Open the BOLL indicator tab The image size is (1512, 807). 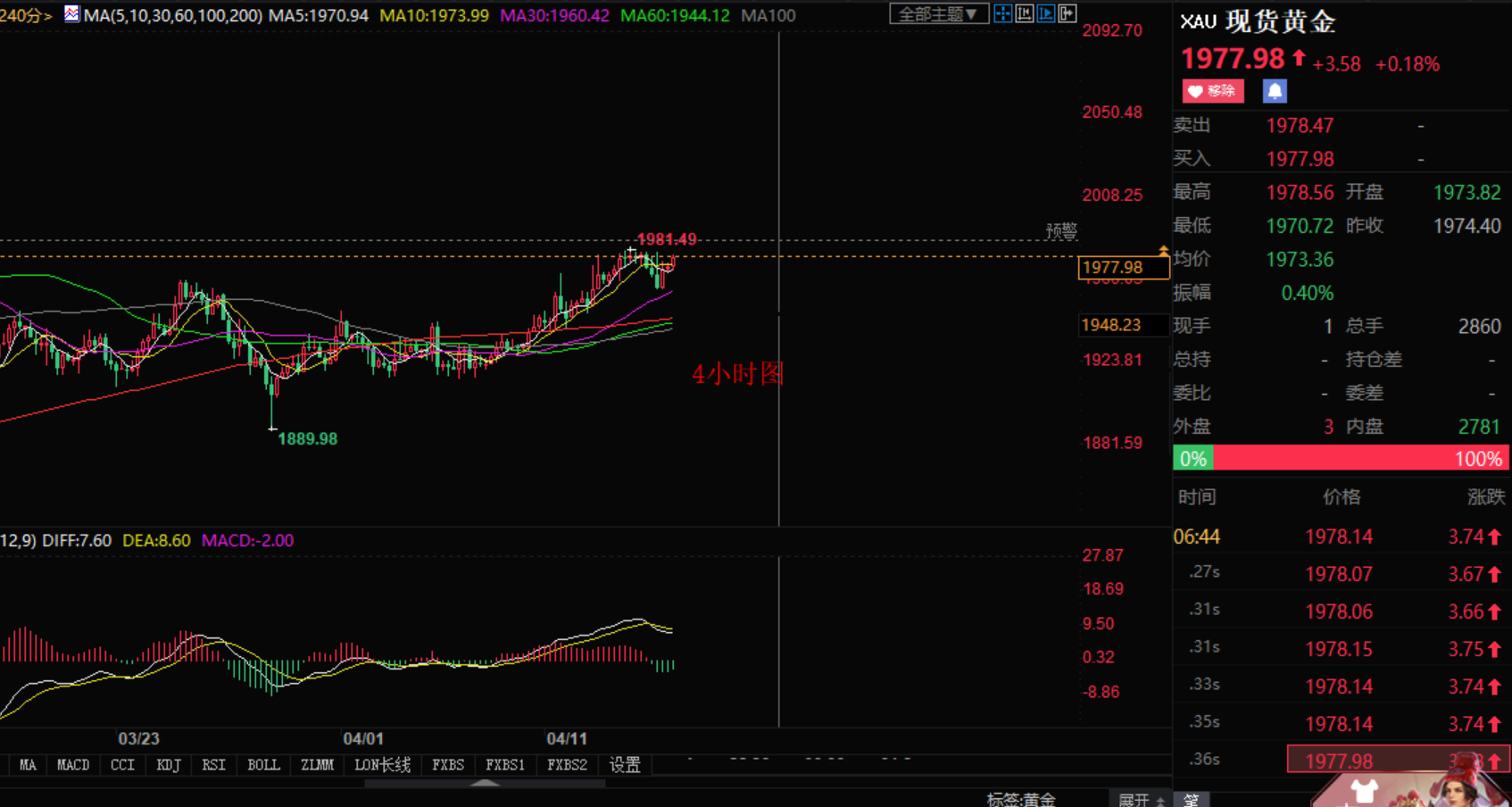(263, 765)
